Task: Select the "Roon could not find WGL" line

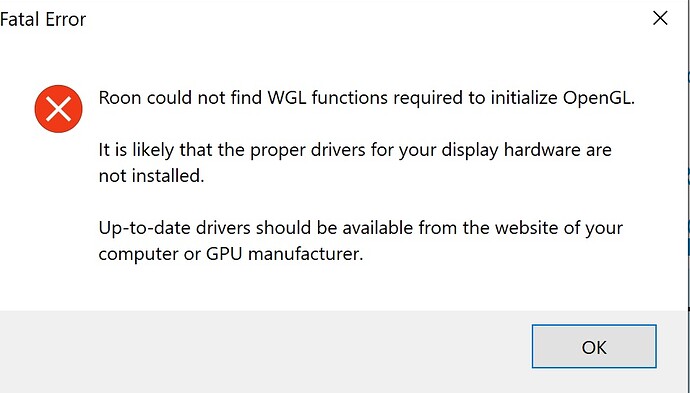Action: point(367,98)
